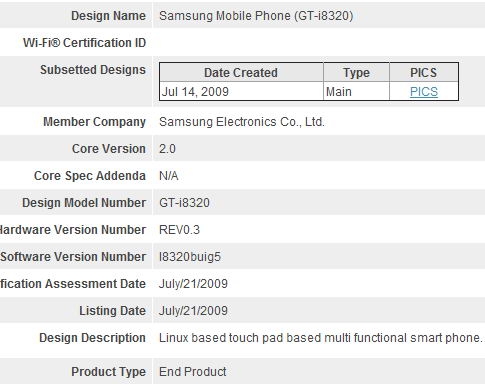Select the Main type cell
Screen dimensions: 485x384
pos(356,91)
